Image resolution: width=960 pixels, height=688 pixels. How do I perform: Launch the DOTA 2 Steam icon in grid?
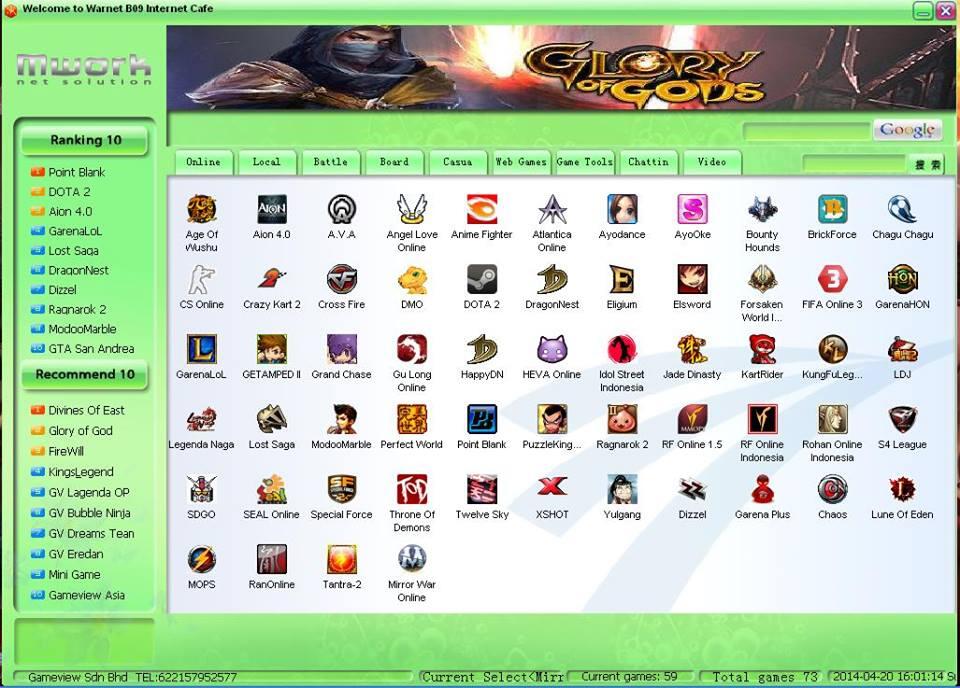[482, 280]
